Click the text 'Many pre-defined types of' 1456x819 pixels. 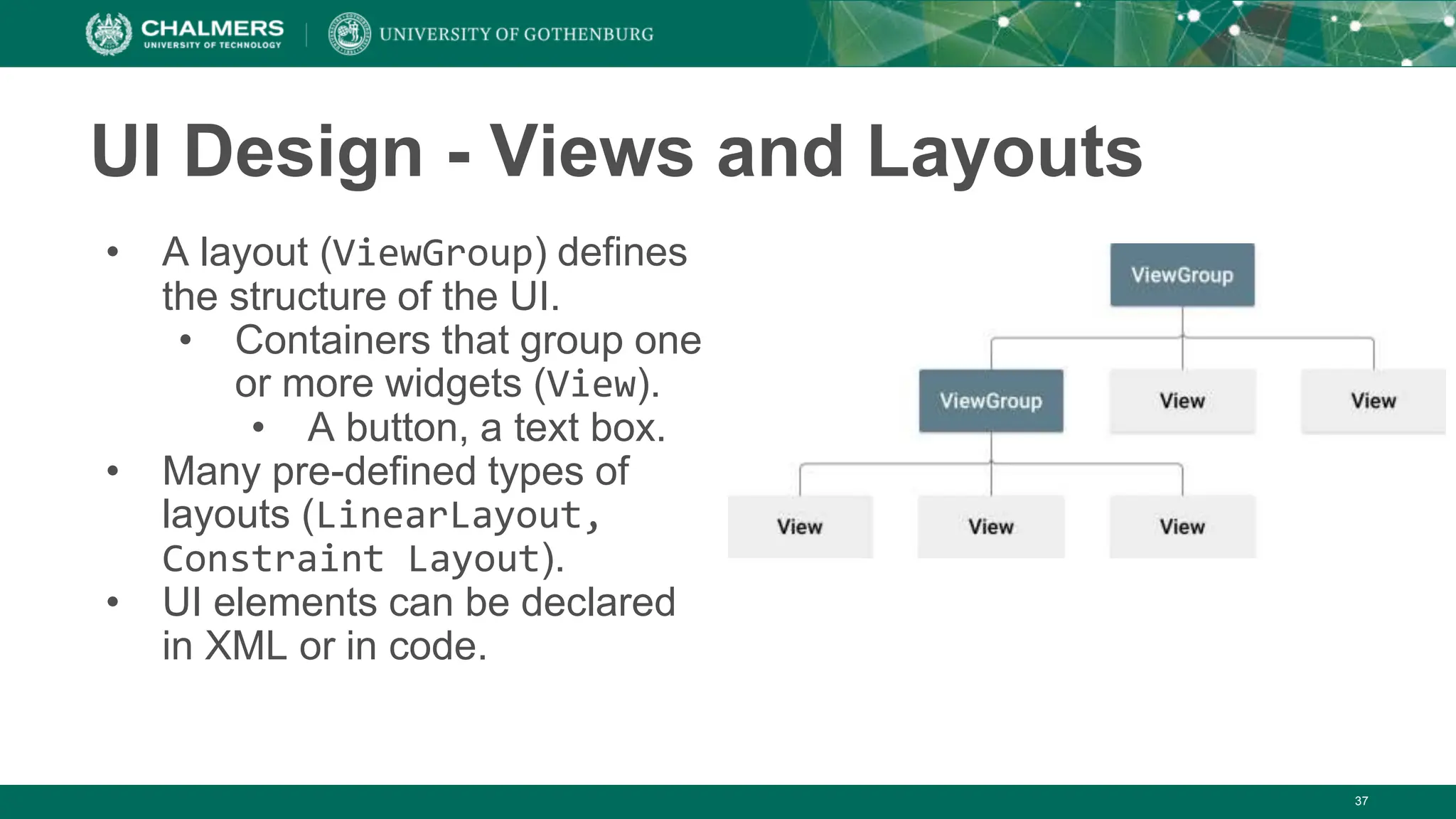(395, 471)
